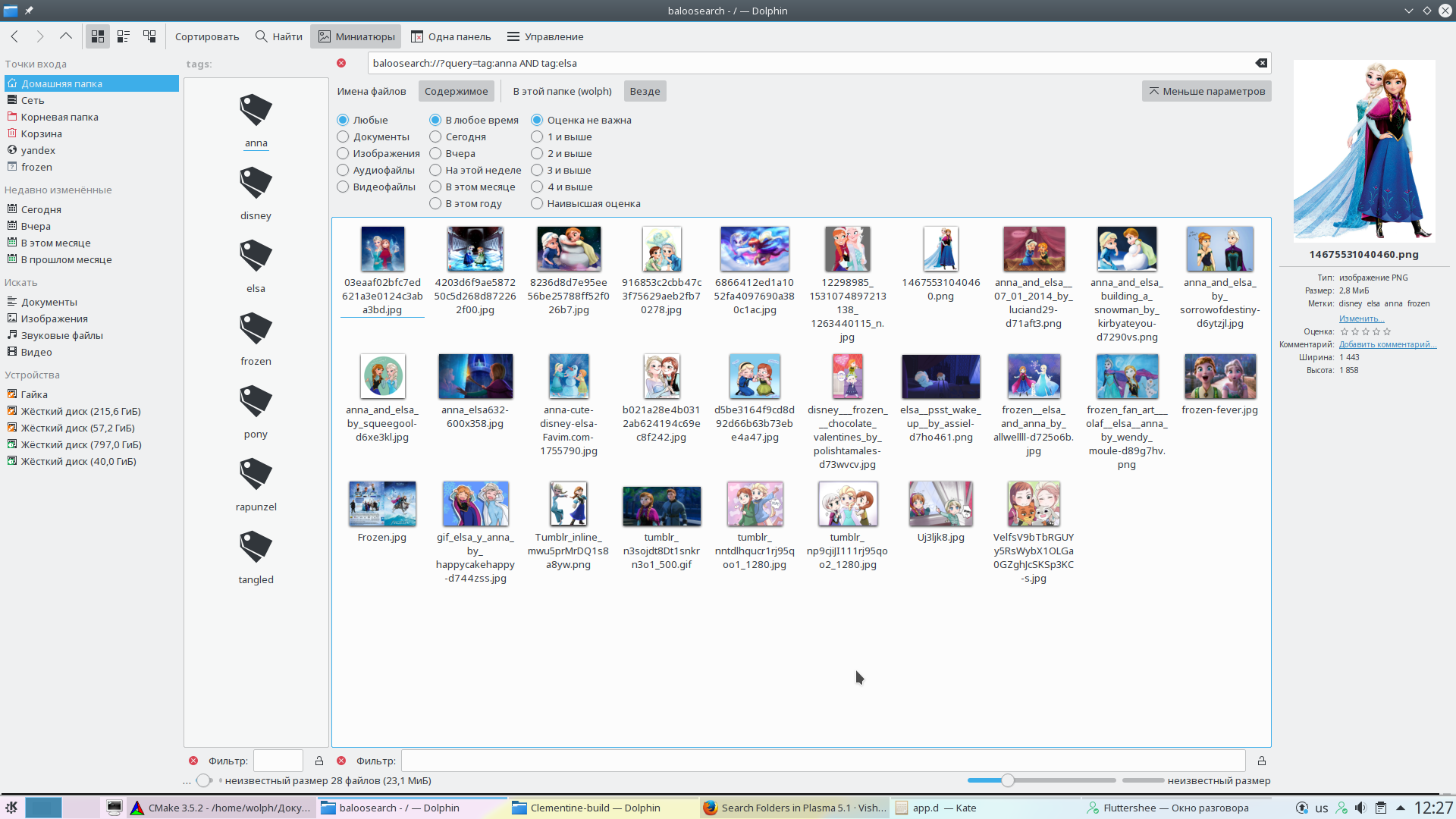Click the anna tag icon
This screenshot has width=1456, height=819.
point(256,111)
